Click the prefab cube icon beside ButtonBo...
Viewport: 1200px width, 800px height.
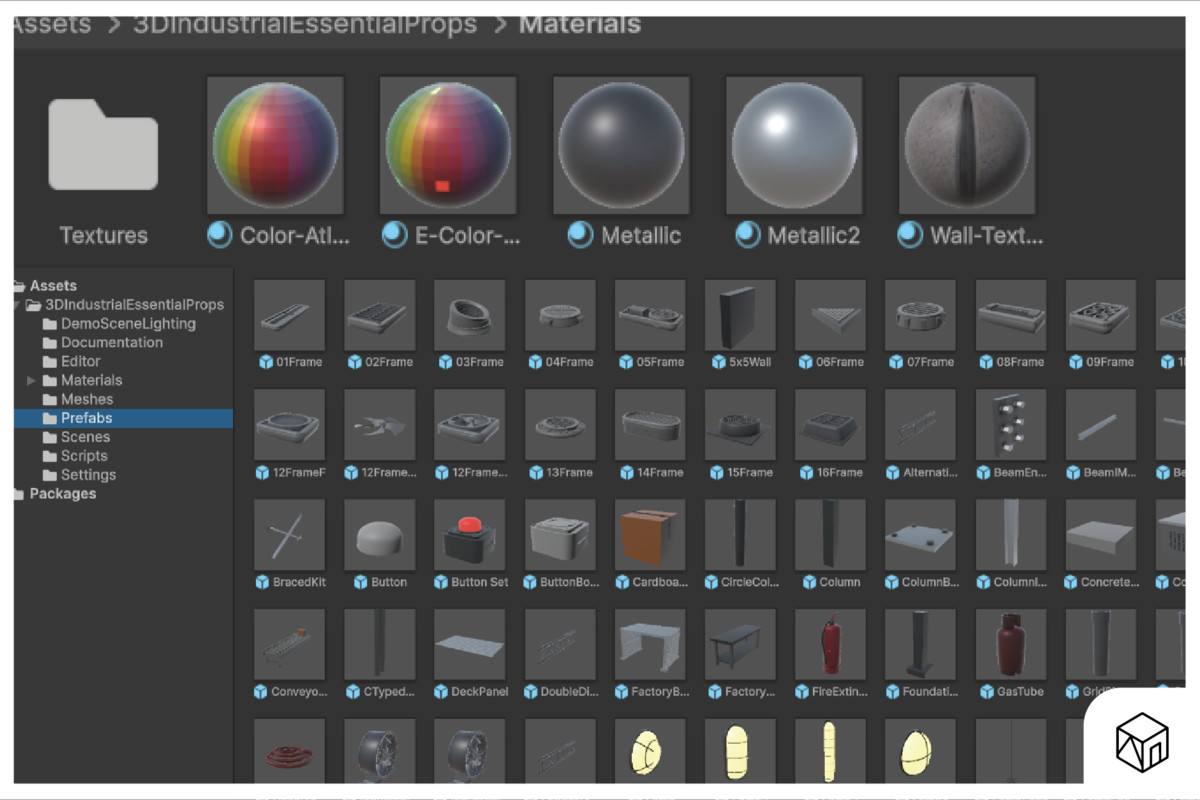pyautogui.click(x=531, y=582)
